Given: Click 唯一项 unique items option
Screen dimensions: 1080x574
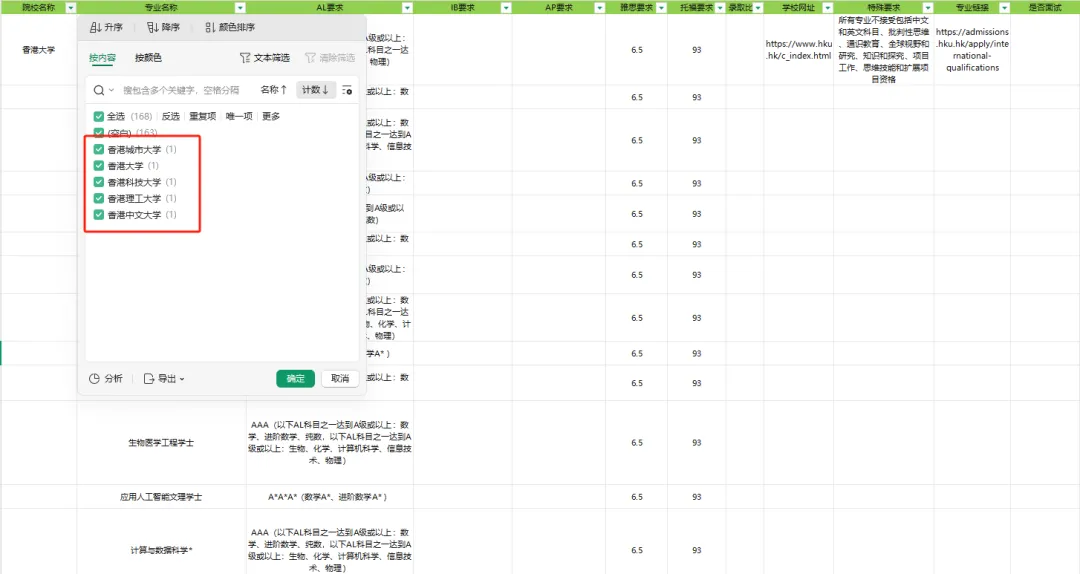Looking at the screenshot, I should click(x=239, y=116).
